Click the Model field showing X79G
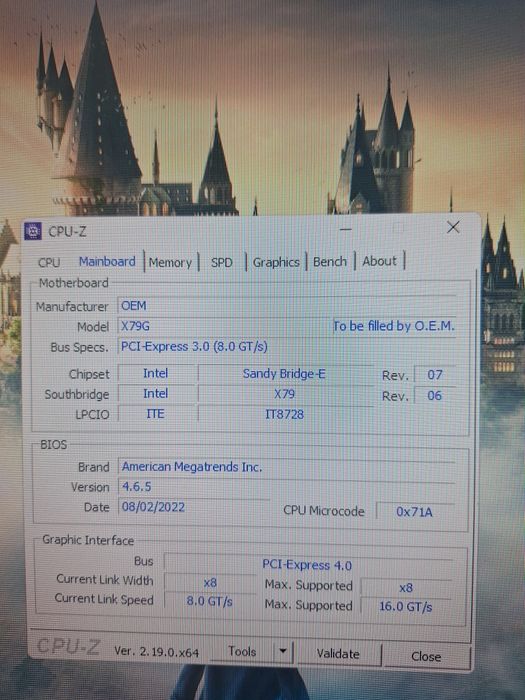Screen dimensions: 525x700 [224, 326]
